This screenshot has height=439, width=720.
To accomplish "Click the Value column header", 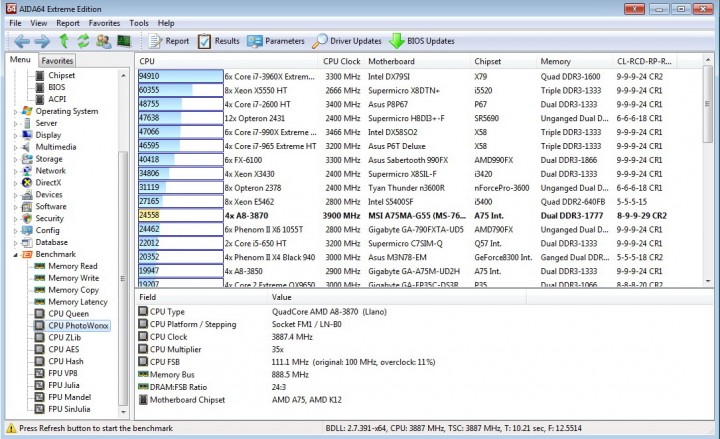I will click(x=397, y=298).
